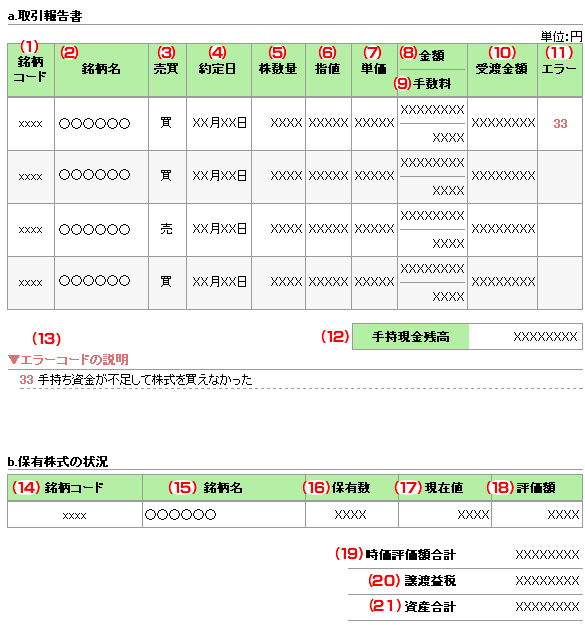Click the 単位:円 label
This screenshot has height=625, width=585.
(561, 37)
